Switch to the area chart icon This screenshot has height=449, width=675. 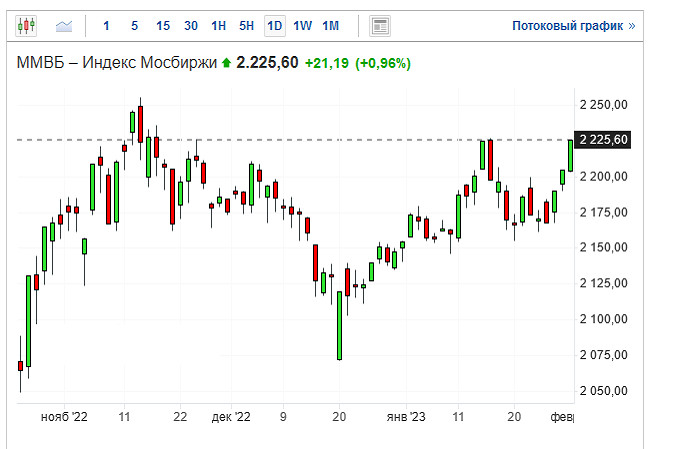[64, 26]
